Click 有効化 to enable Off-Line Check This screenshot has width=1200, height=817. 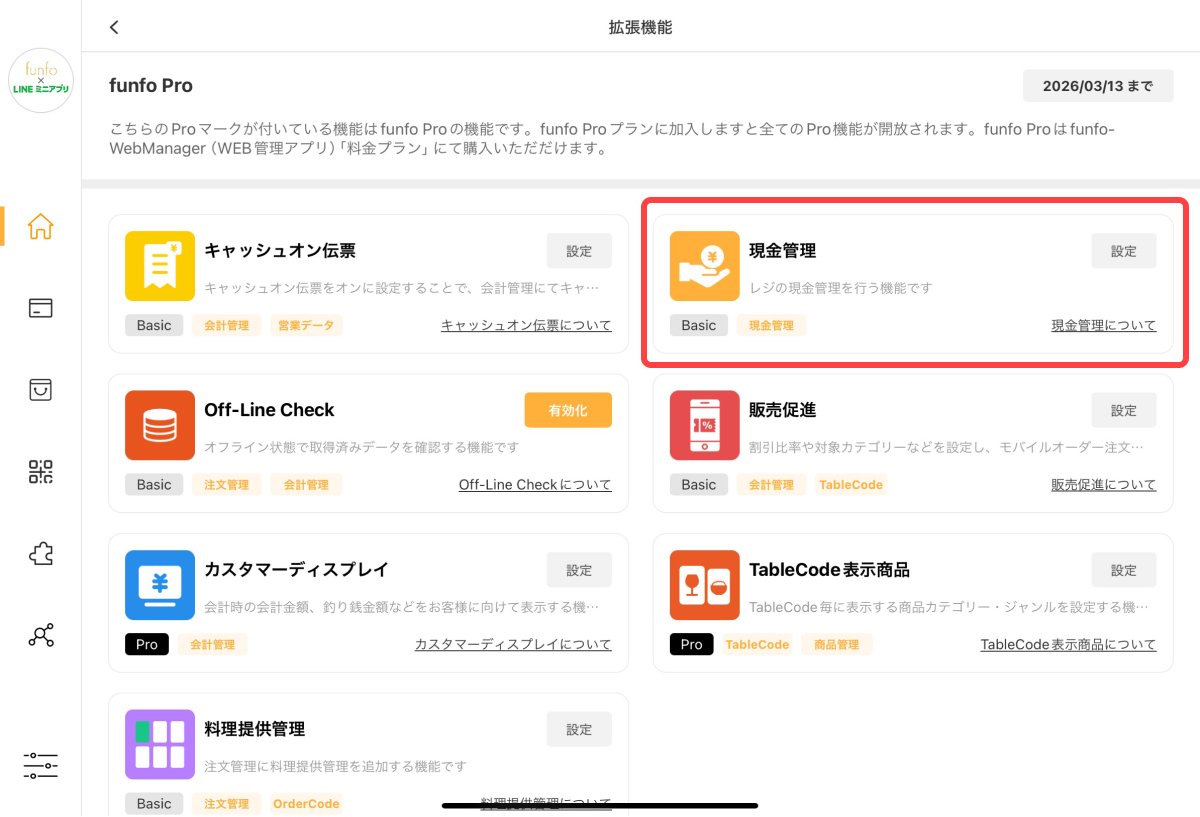568,410
